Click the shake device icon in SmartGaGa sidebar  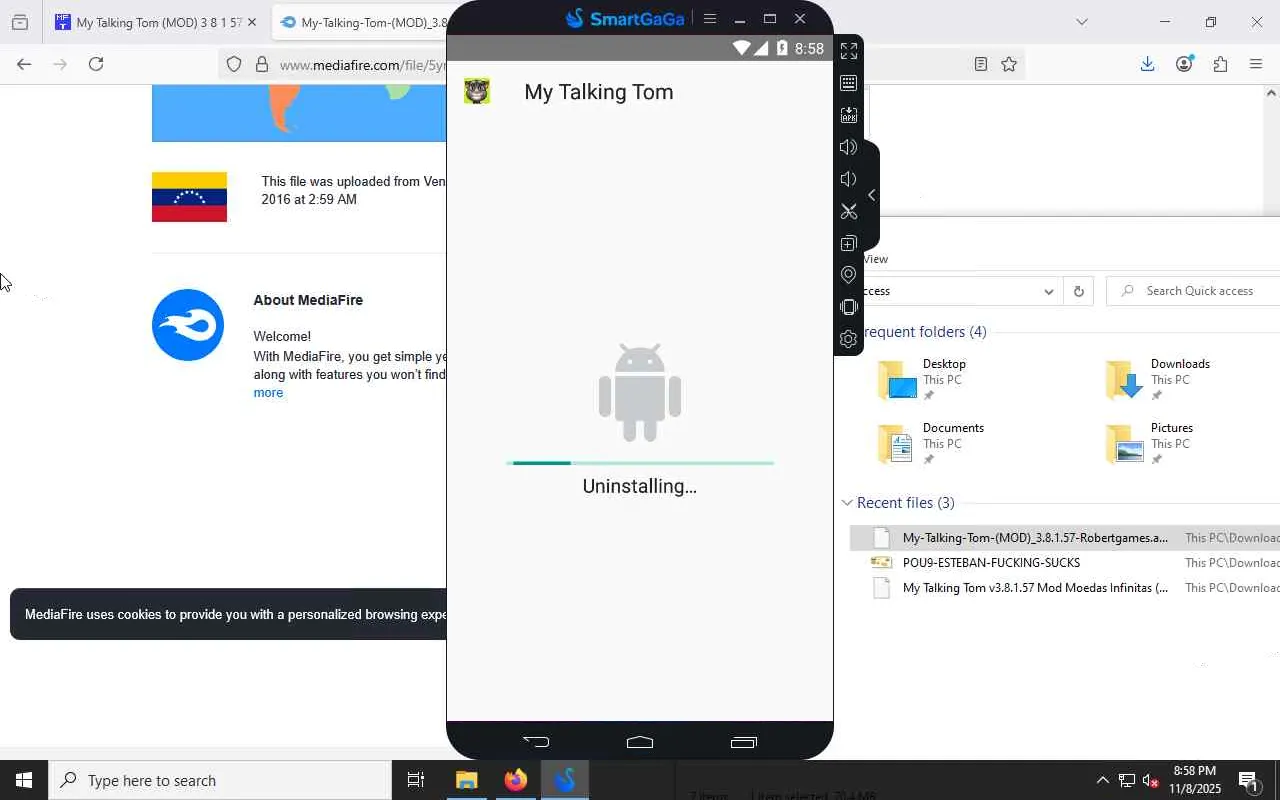849,307
